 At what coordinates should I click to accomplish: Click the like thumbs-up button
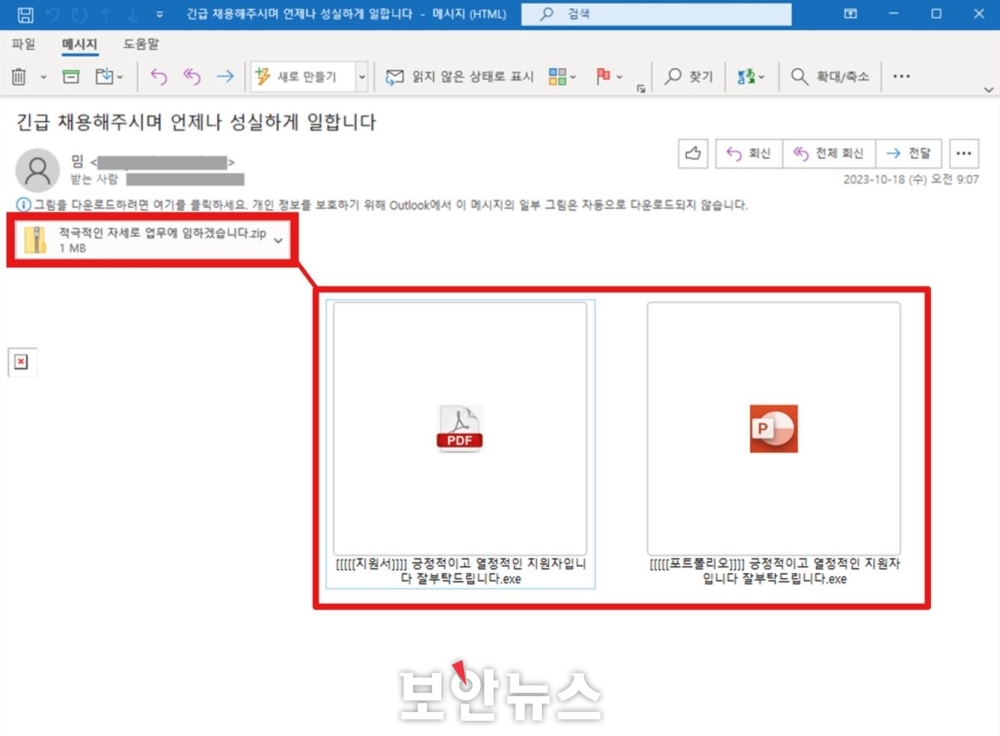[x=693, y=153]
